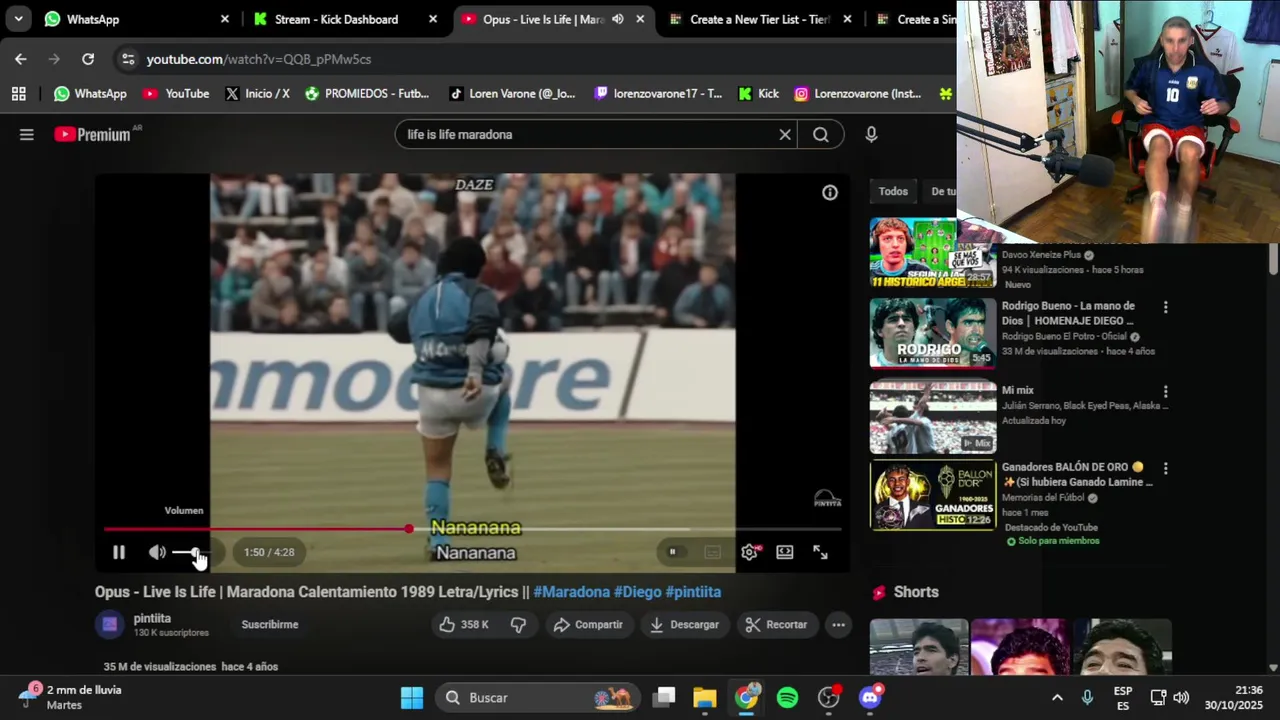
Task: Toggle autoplay switch in player controls
Action: tap(672, 552)
